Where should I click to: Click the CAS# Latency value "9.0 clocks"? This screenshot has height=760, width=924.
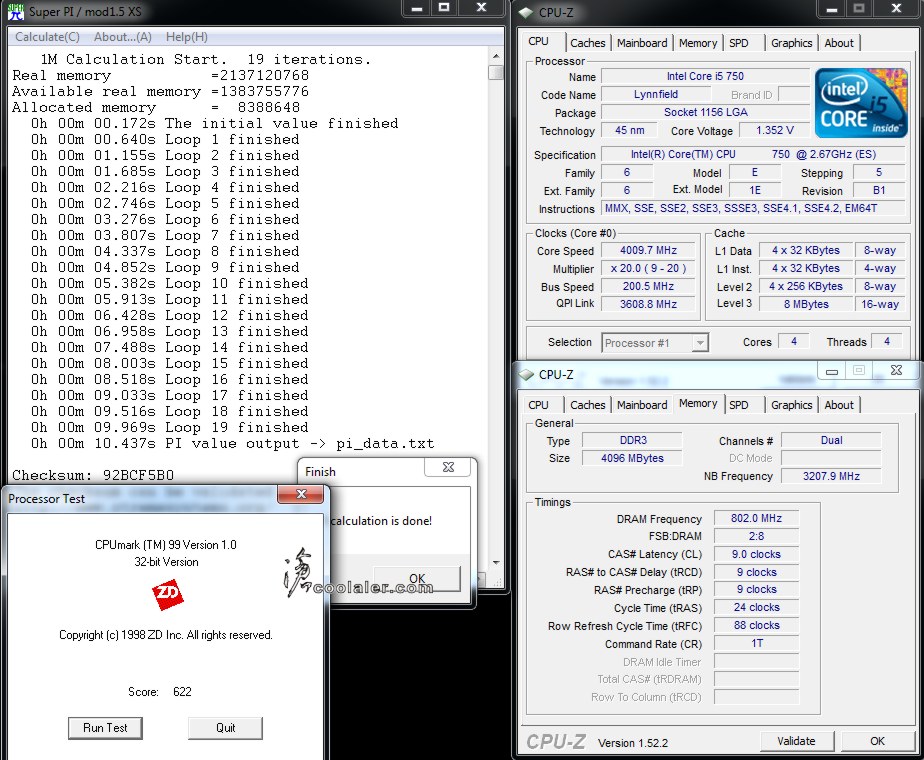756,554
